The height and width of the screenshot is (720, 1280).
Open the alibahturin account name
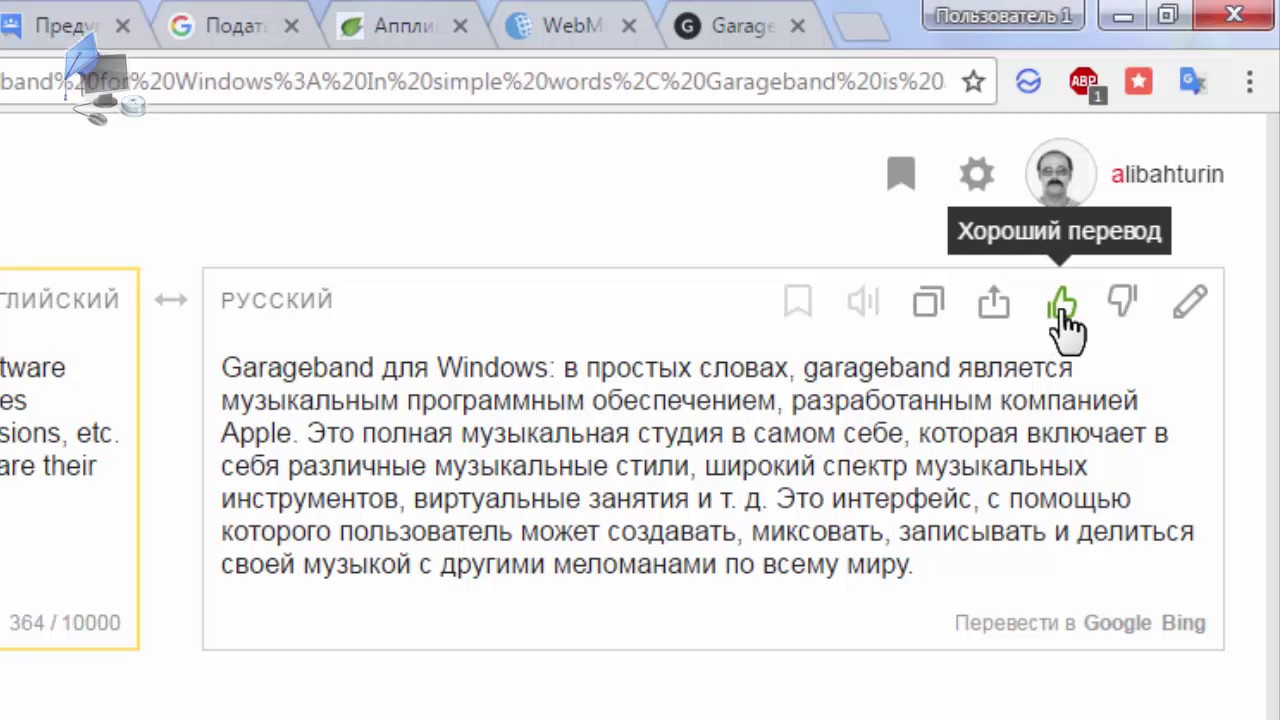click(x=1167, y=174)
